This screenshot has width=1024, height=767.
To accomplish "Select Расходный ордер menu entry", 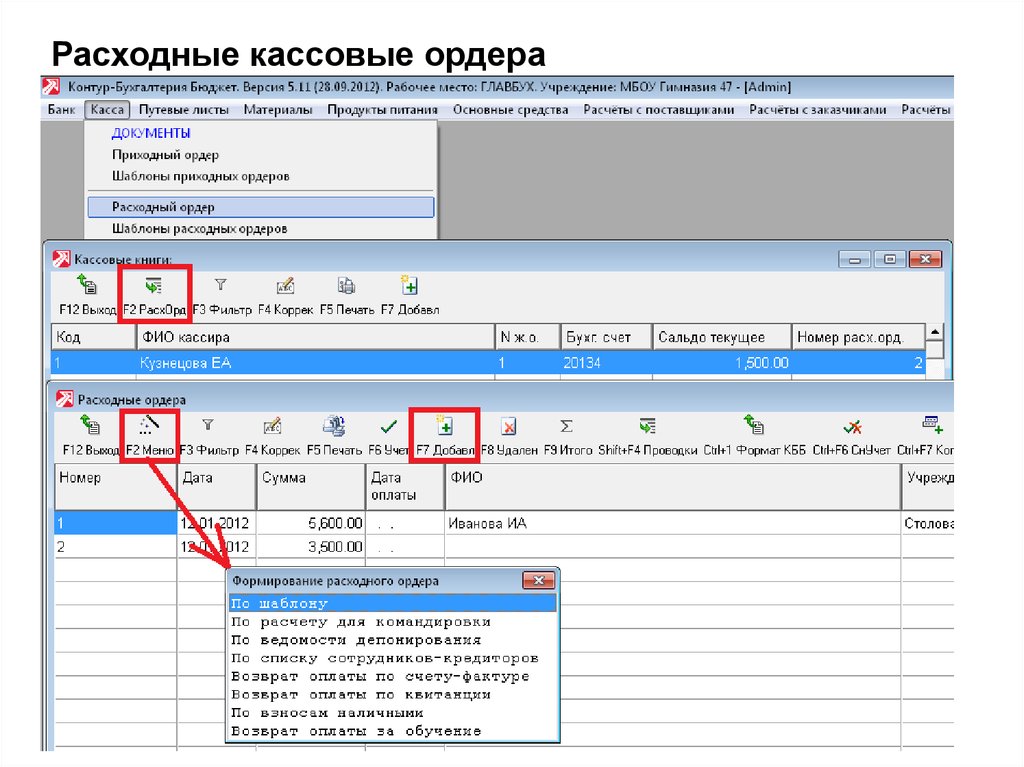I will point(163,207).
